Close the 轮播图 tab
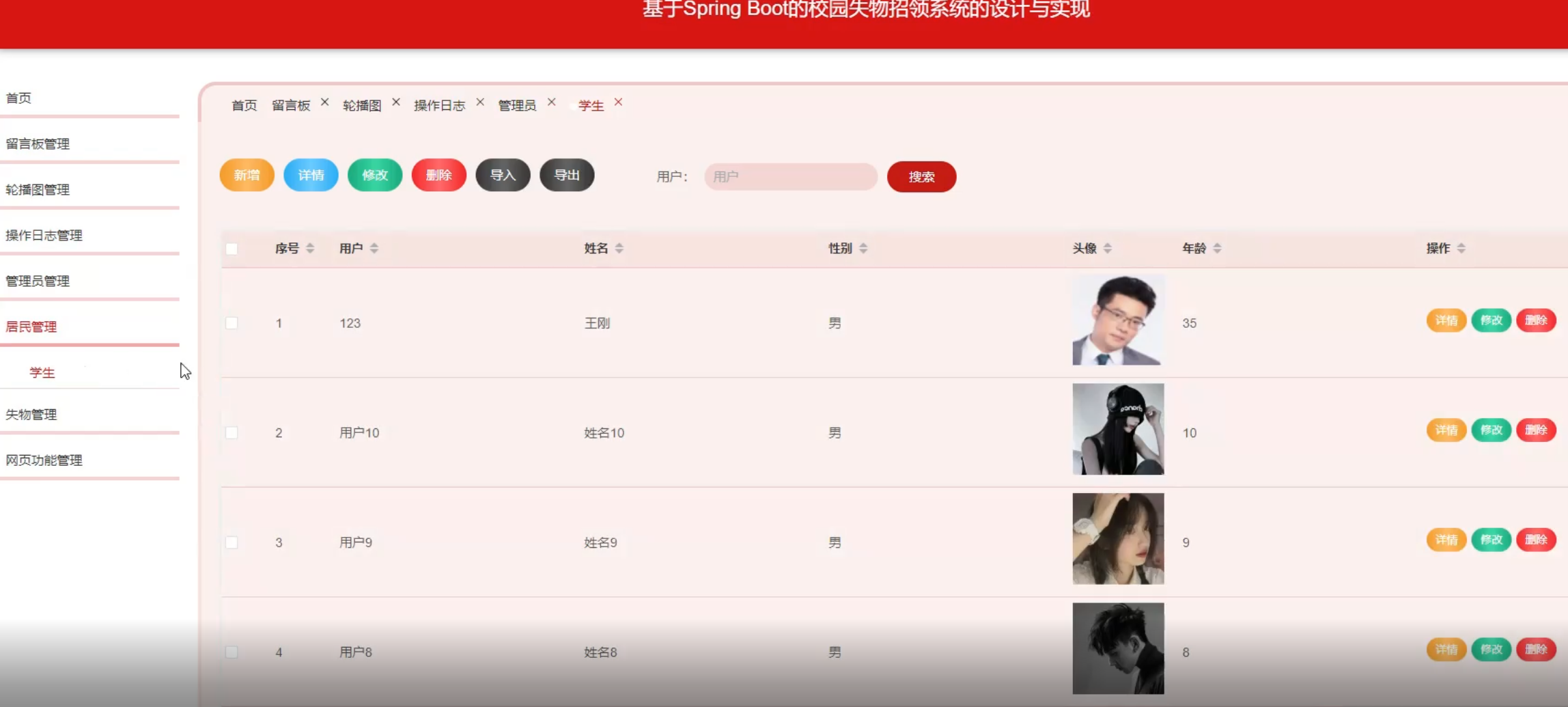1568x707 pixels. click(x=396, y=102)
